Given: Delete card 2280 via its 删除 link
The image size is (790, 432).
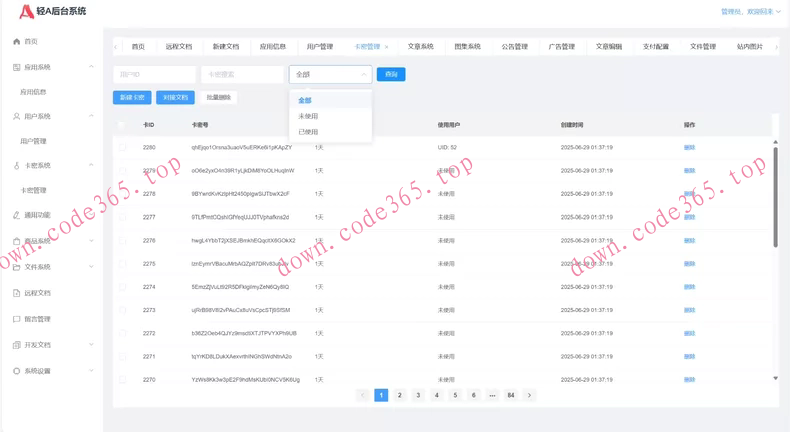Looking at the screenshot, I should (689, 148).
